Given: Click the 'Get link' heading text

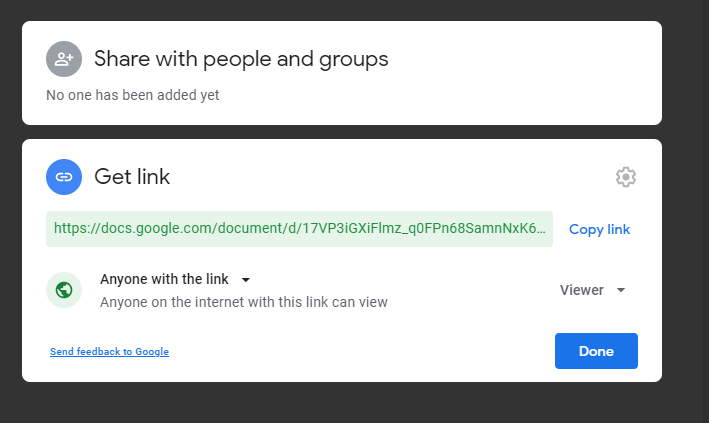Looking at the screenshot, I should (132, 177).
